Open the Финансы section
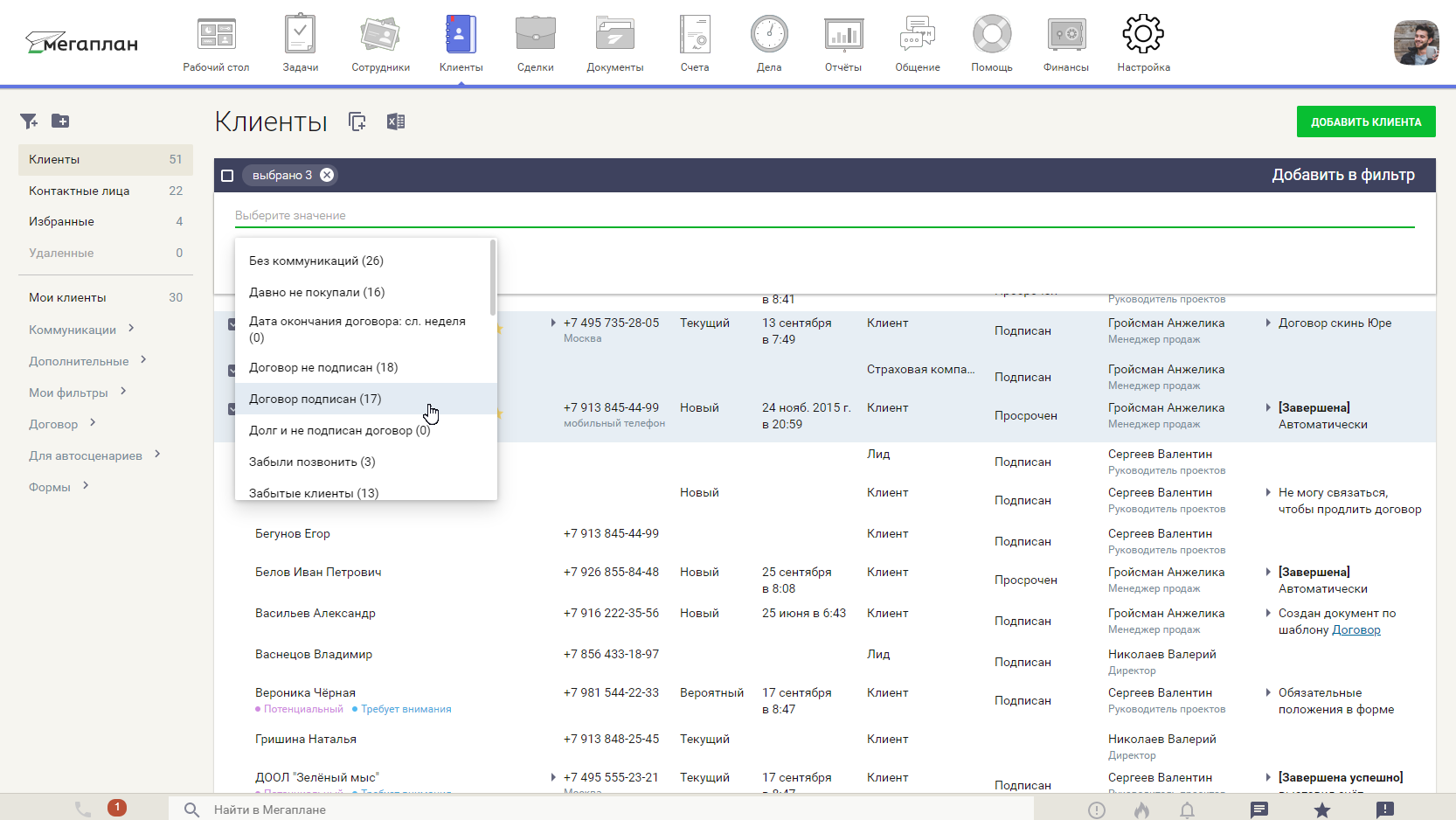 (x=1066, y=44)
